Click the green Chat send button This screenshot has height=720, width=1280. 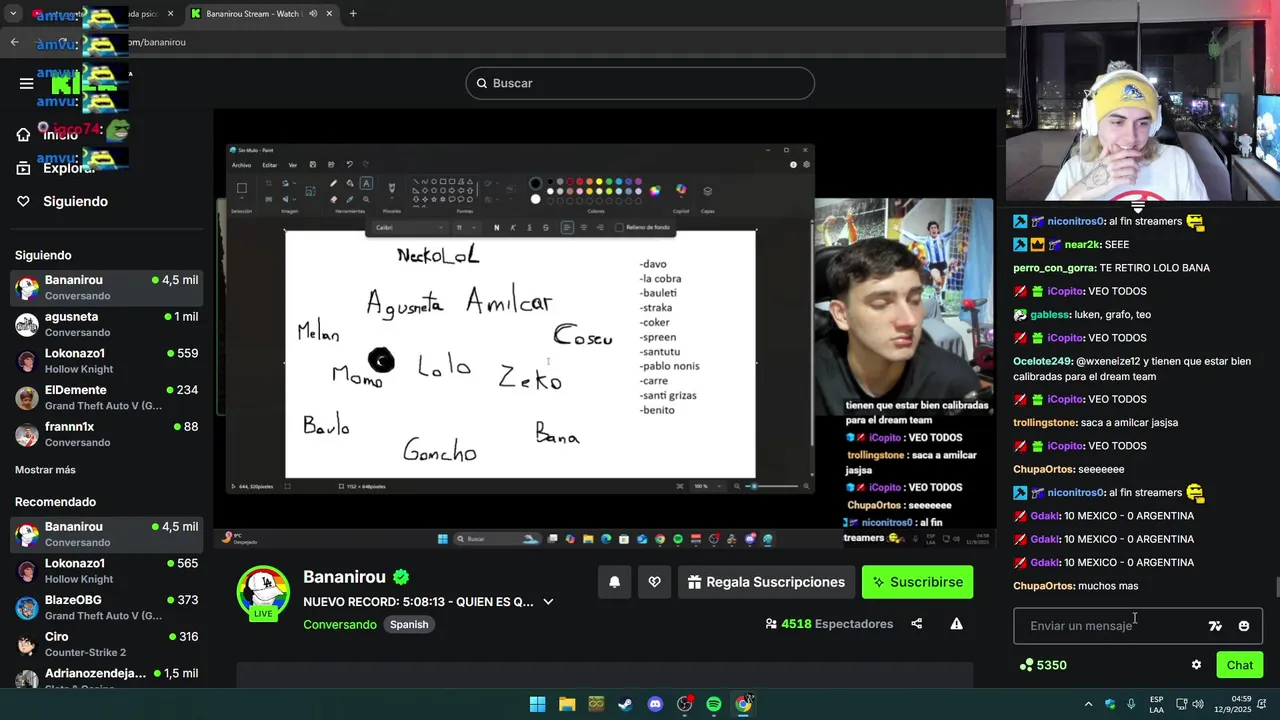tap(1240, 665)
